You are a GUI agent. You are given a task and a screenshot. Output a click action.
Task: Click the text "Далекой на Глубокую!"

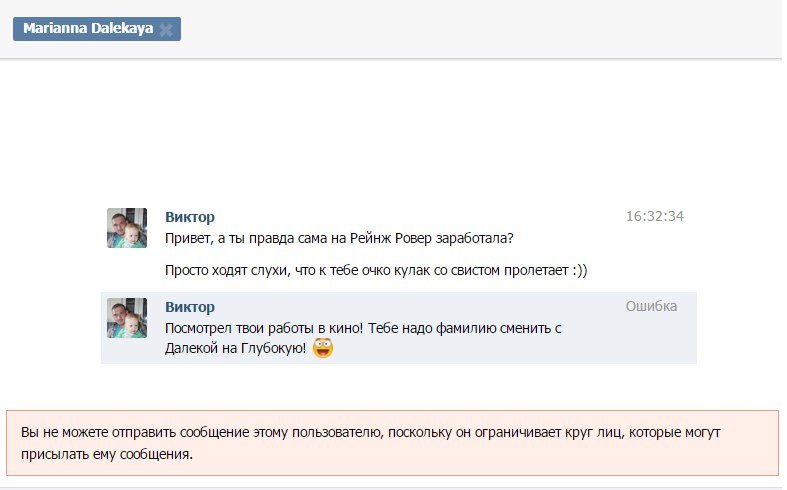pyautogui.click(x=235, y=348)
